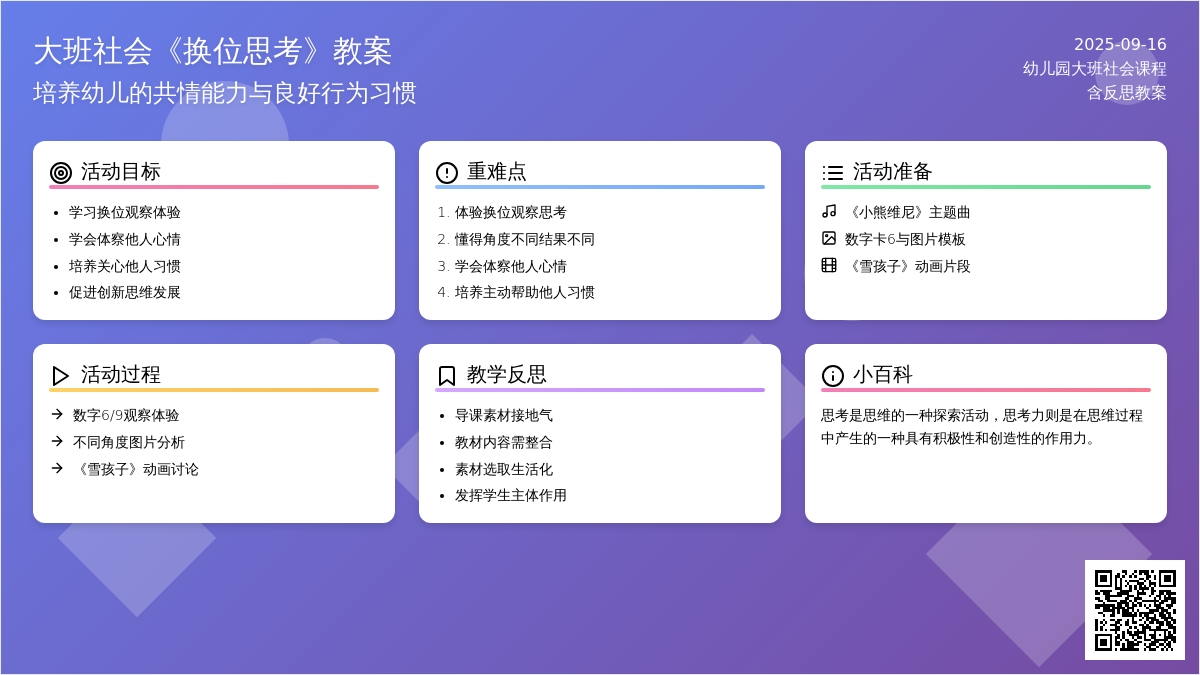1200x675 pixels.
Task: Click the 小百科 description paragraph
Action: pyautogui.click(x=982, y=427)
